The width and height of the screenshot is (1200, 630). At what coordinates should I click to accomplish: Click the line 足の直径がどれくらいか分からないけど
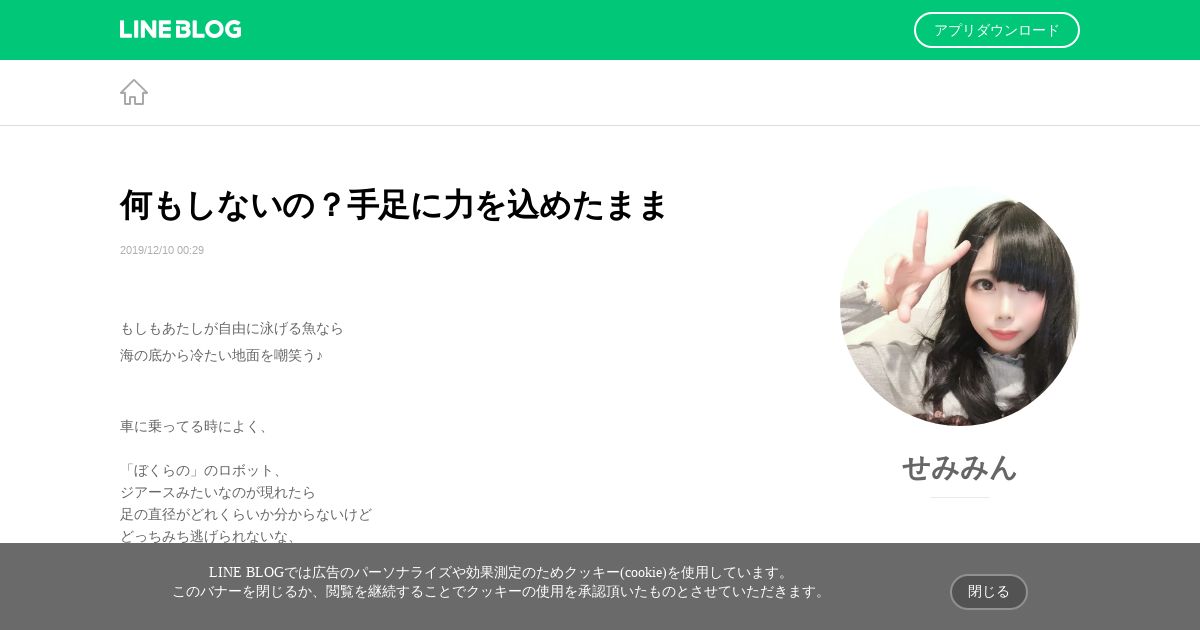tap(246, 514)
